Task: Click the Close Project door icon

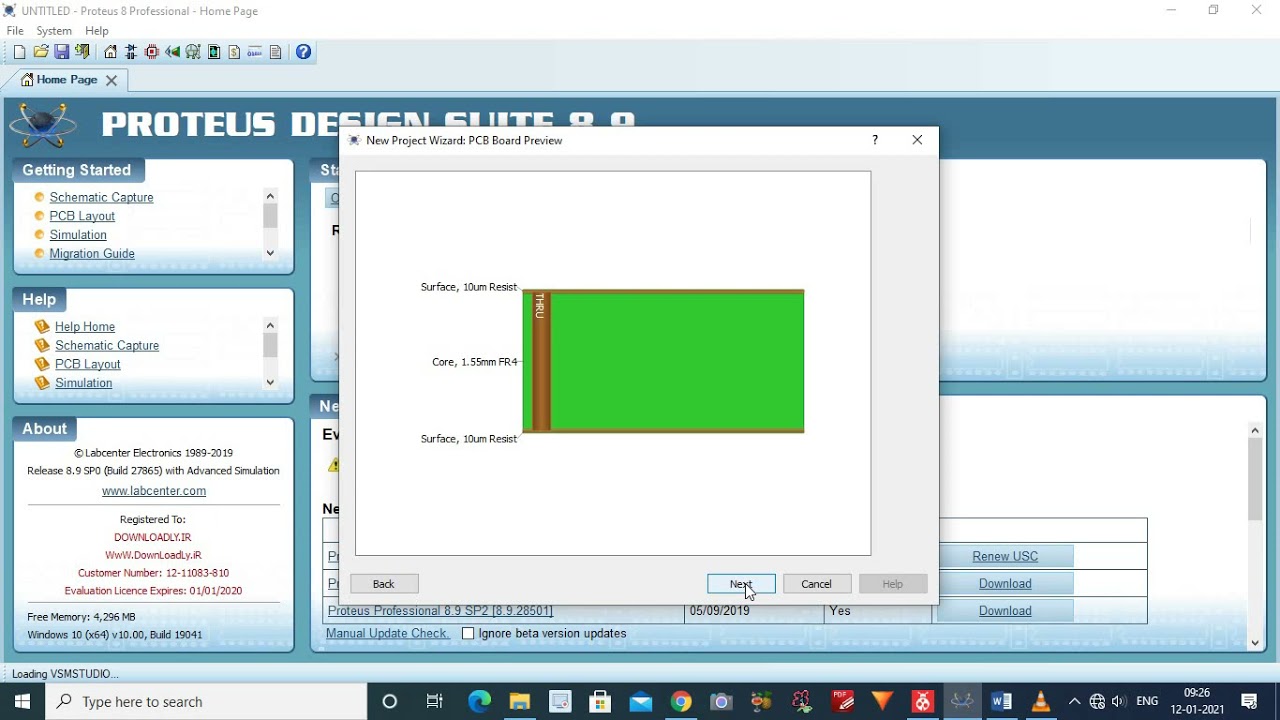Action: point(82,52)
